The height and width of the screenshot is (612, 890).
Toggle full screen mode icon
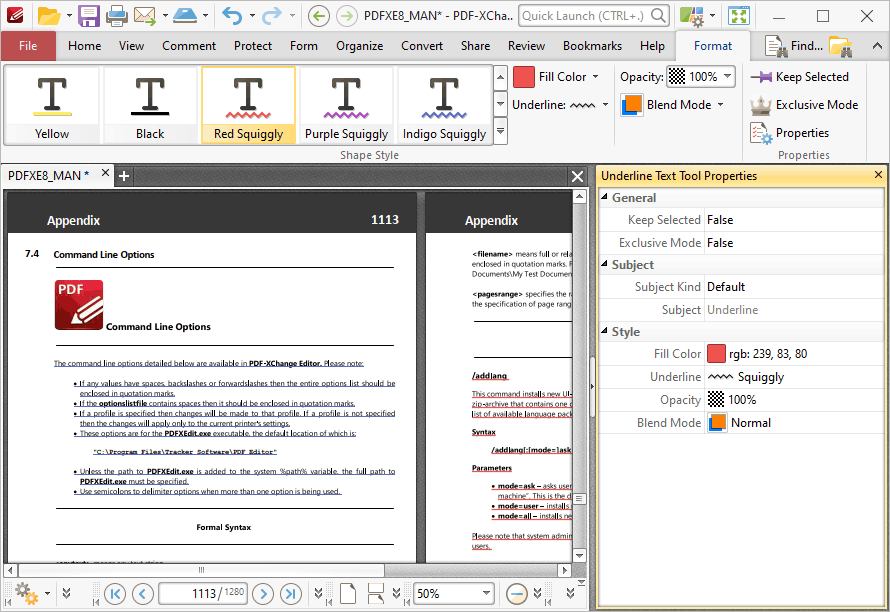[739, 16]
